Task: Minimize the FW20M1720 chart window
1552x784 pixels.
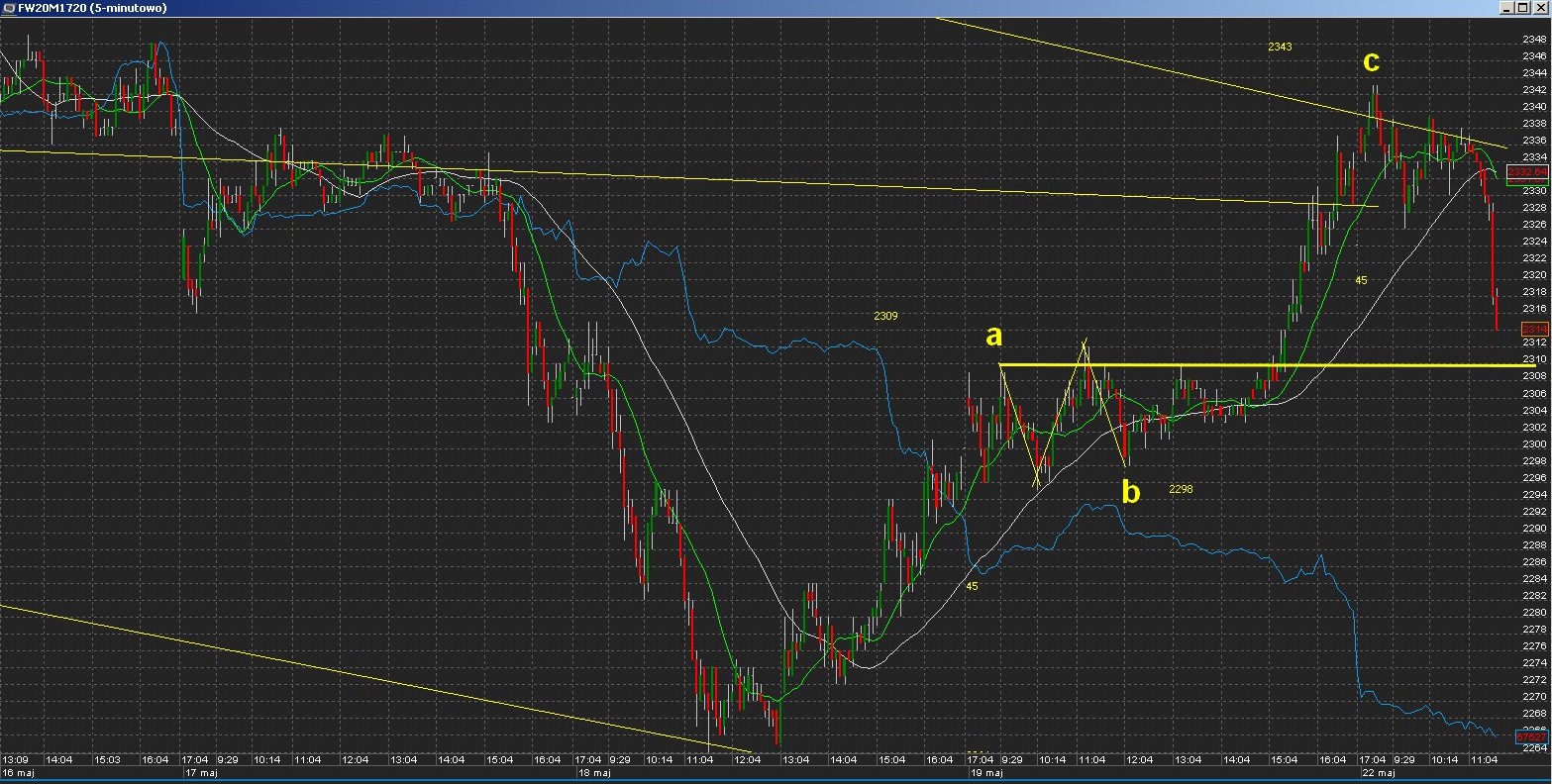Action: click(1507, 8)
